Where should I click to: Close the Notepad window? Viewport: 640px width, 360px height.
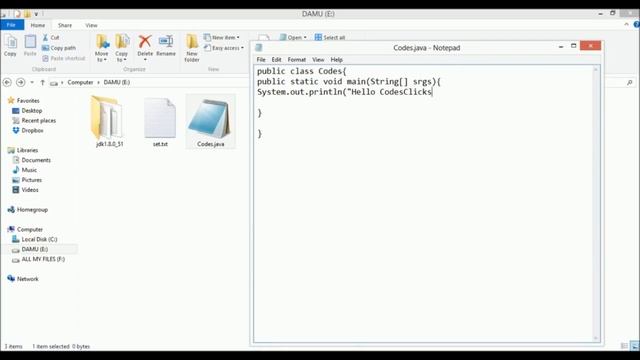[590, 46]
